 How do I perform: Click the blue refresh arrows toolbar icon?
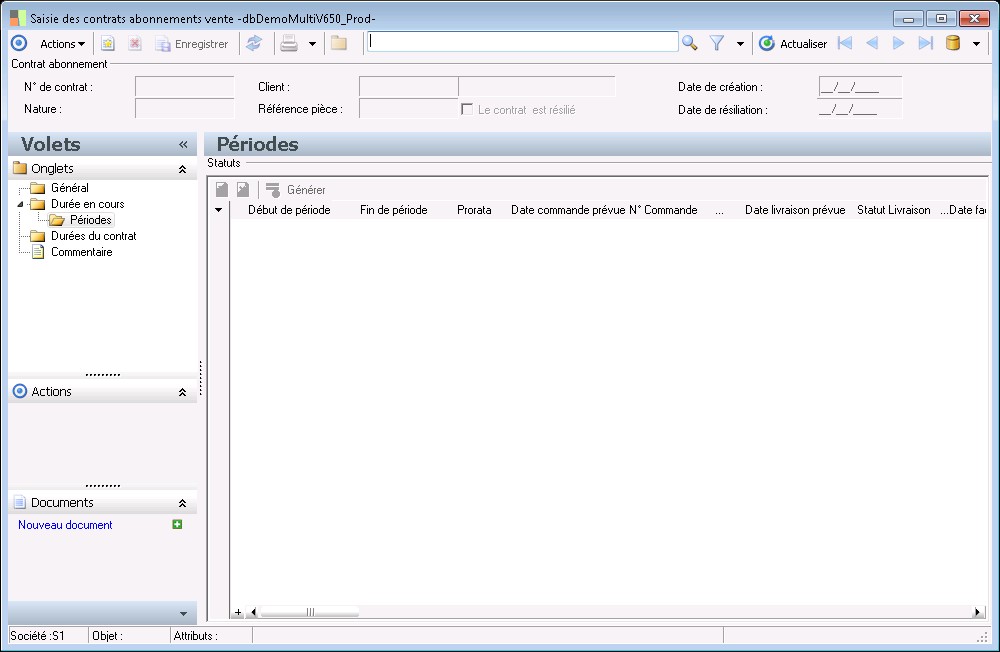tap(254, 43)
